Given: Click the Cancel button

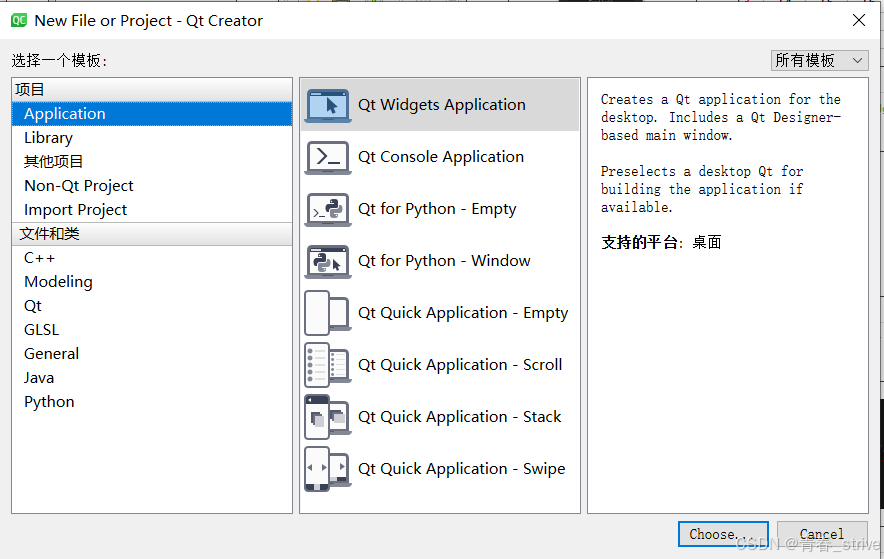Looking at the screenshot, I should pyautogui.click(x=822, y=534).
